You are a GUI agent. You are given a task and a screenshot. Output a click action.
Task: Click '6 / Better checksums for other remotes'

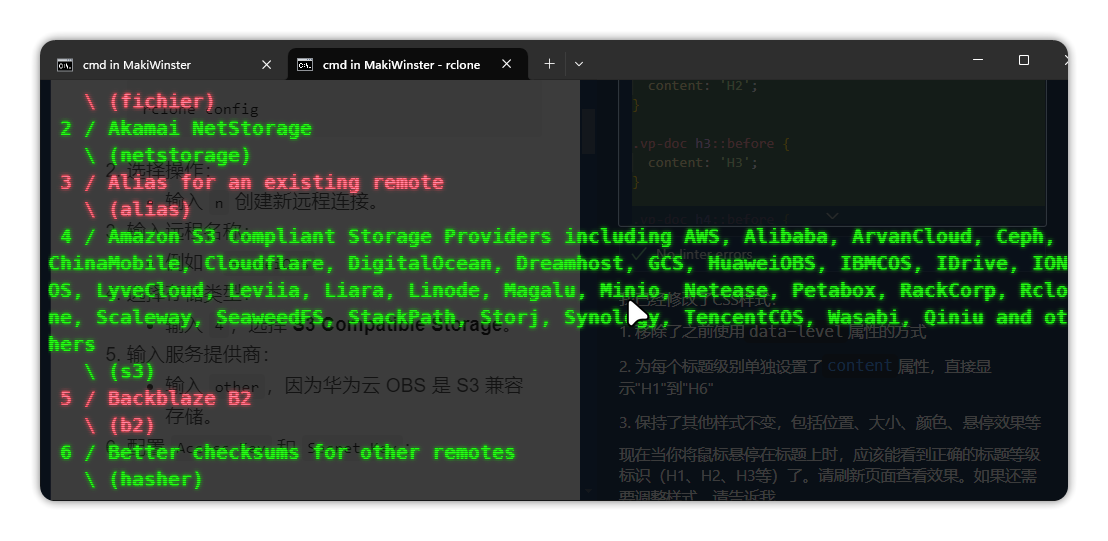pyautogui.click(x=288, y=452)
